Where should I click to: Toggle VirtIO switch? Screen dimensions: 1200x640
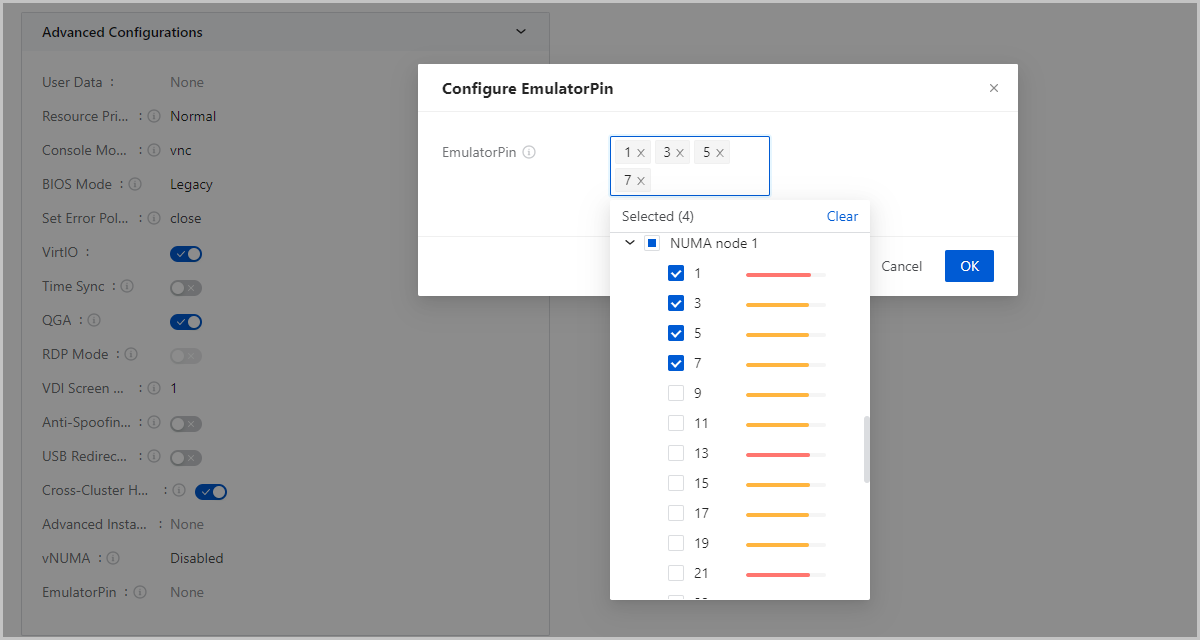tap(186, 254)
